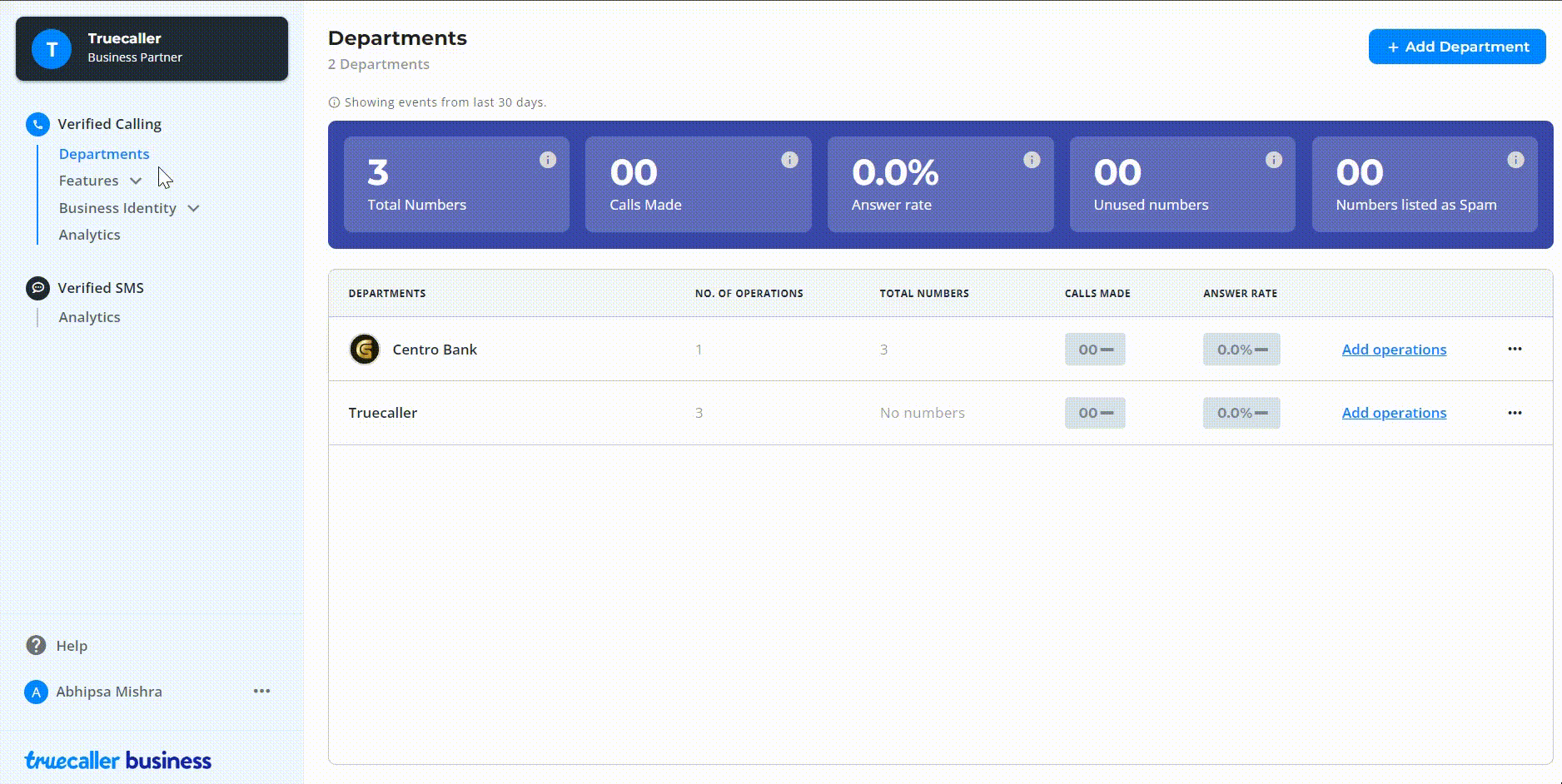Click info icon on Unused numbers card

coord(1273,160)
